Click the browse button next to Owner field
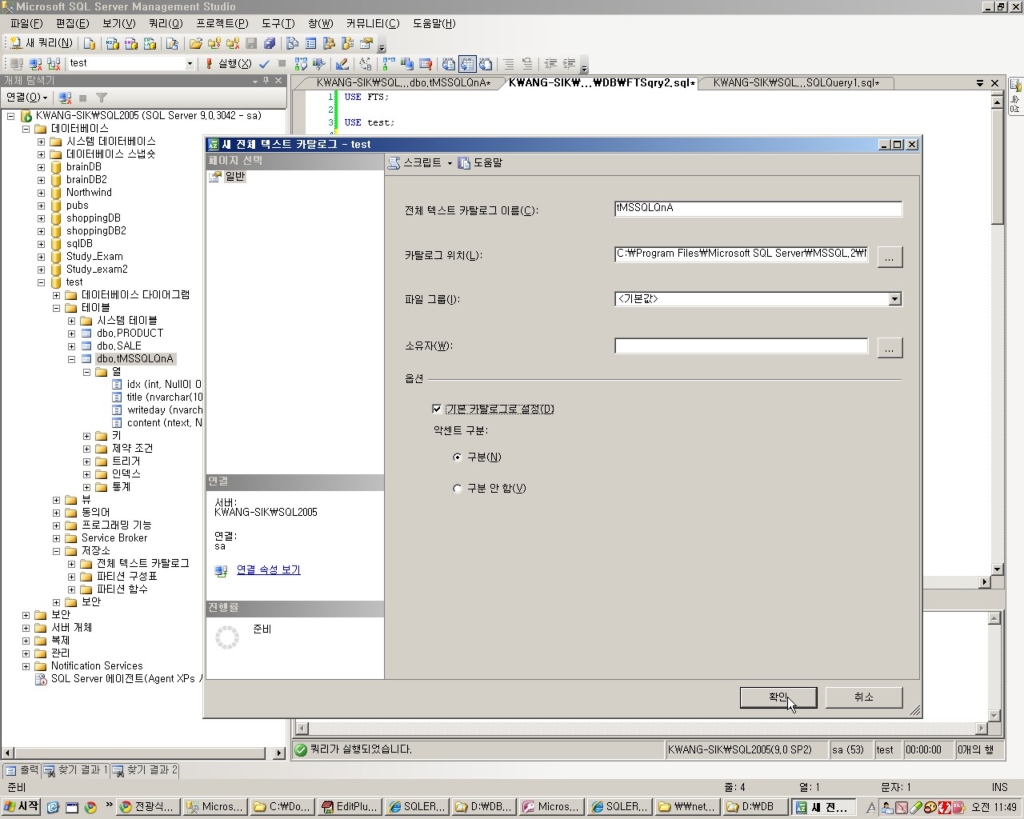Viewport: 1024px width, 819px height. tap(889, 347)
